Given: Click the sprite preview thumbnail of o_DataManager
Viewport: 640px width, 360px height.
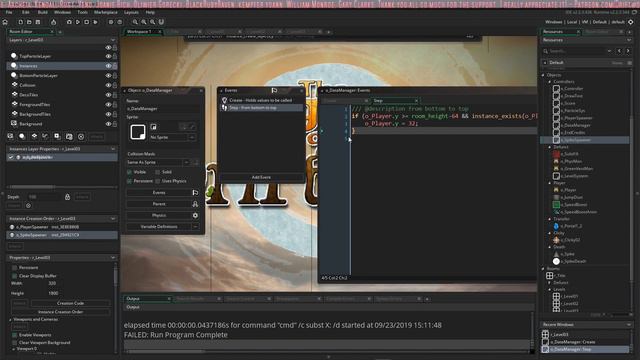Looking at the screenshot, I should pyautogui.click(x=138, y=132).
